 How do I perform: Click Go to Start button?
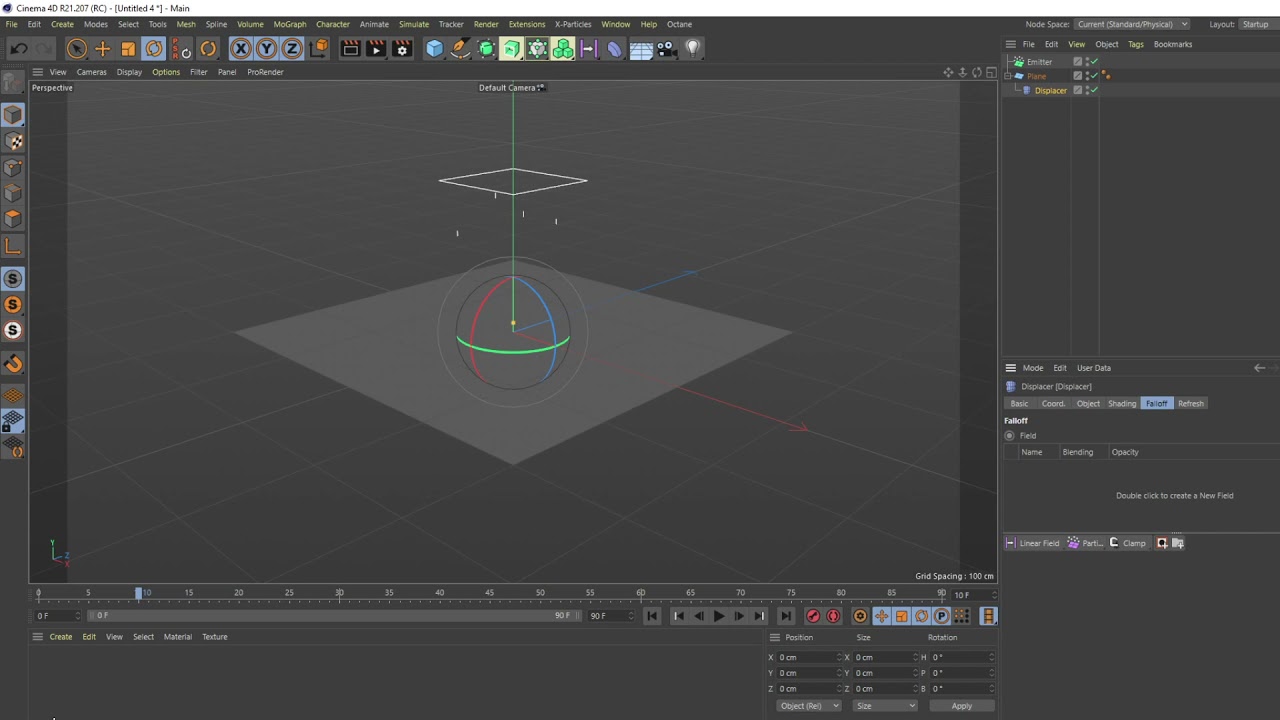(x=652, y=616)
